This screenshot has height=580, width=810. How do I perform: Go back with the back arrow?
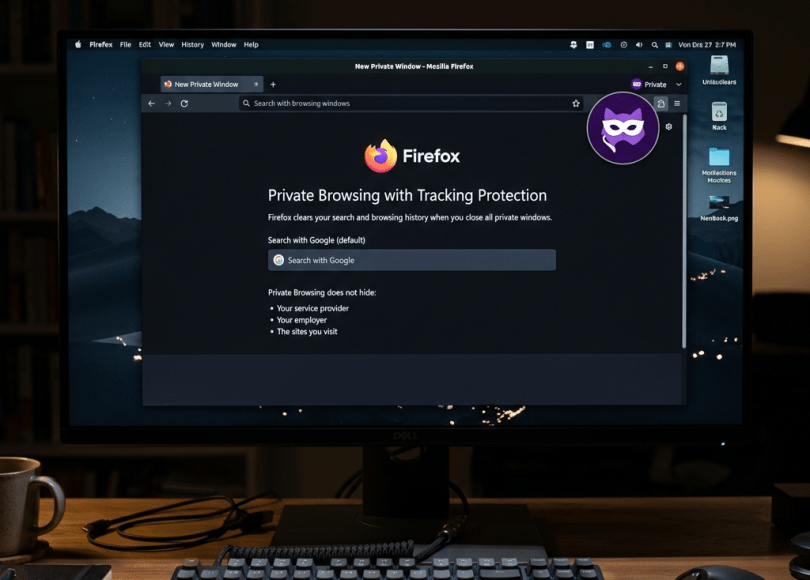(151, 103)
